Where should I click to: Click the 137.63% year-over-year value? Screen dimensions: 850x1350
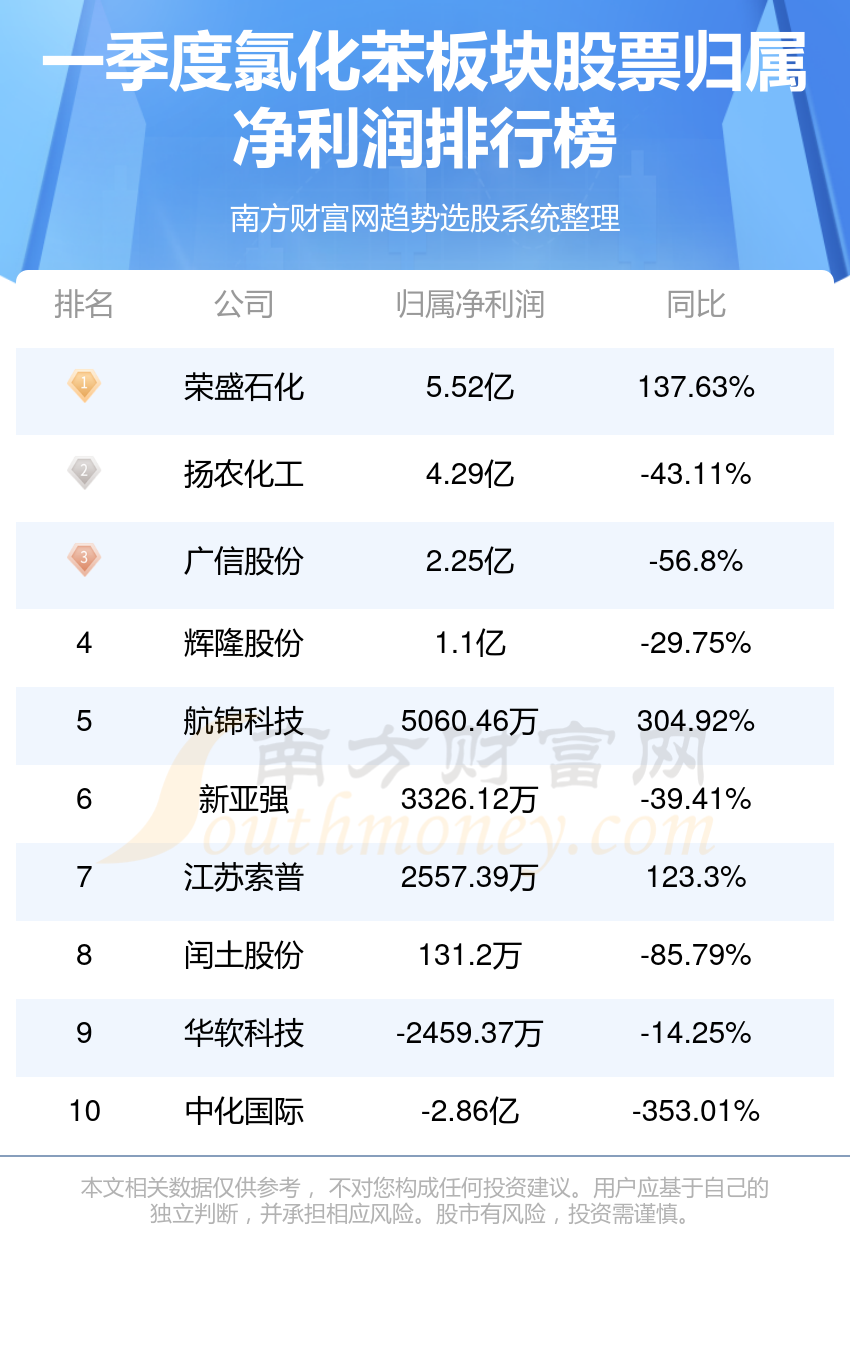[696, 387]
